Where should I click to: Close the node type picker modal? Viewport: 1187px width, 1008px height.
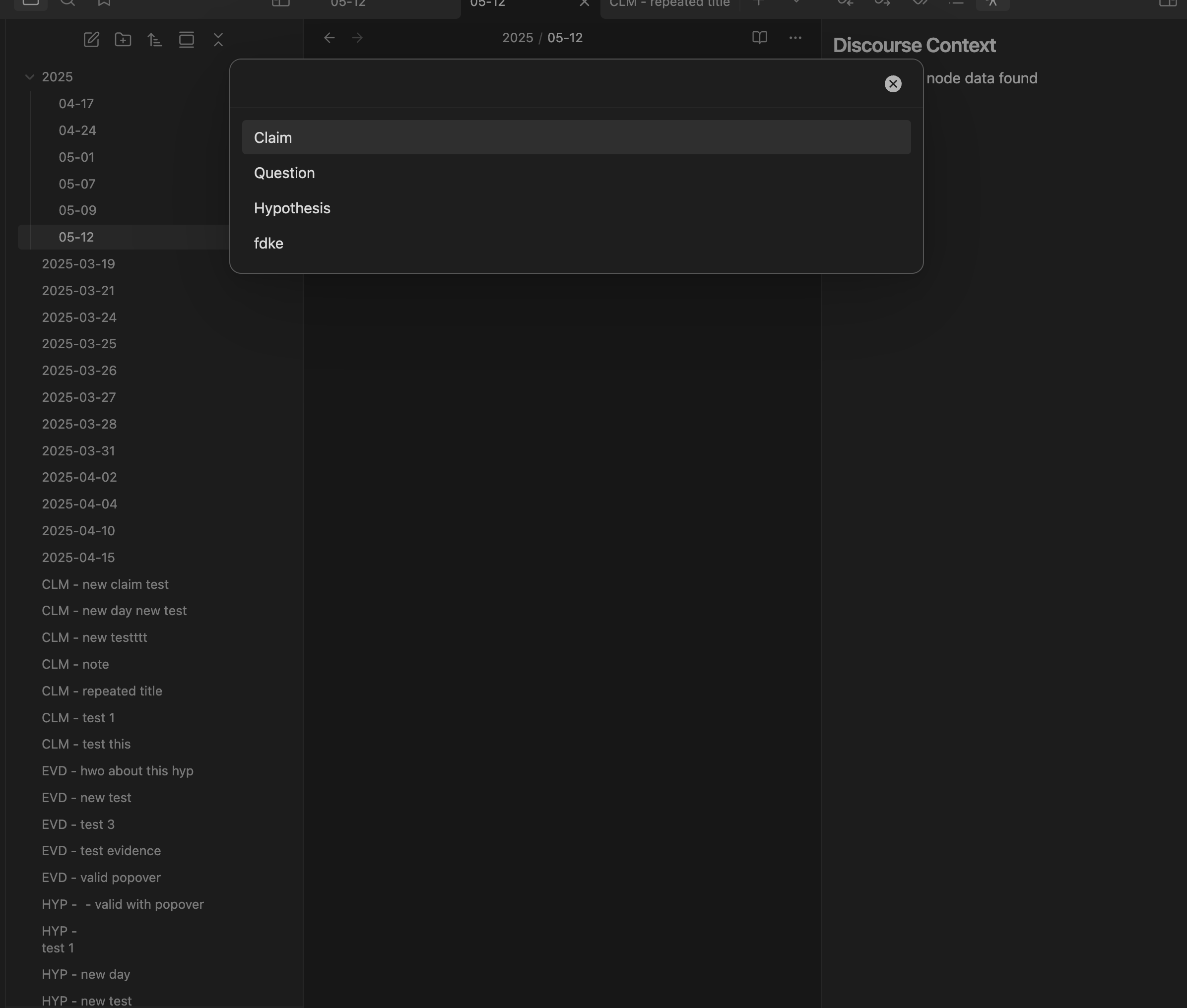(x=893, y=84)
